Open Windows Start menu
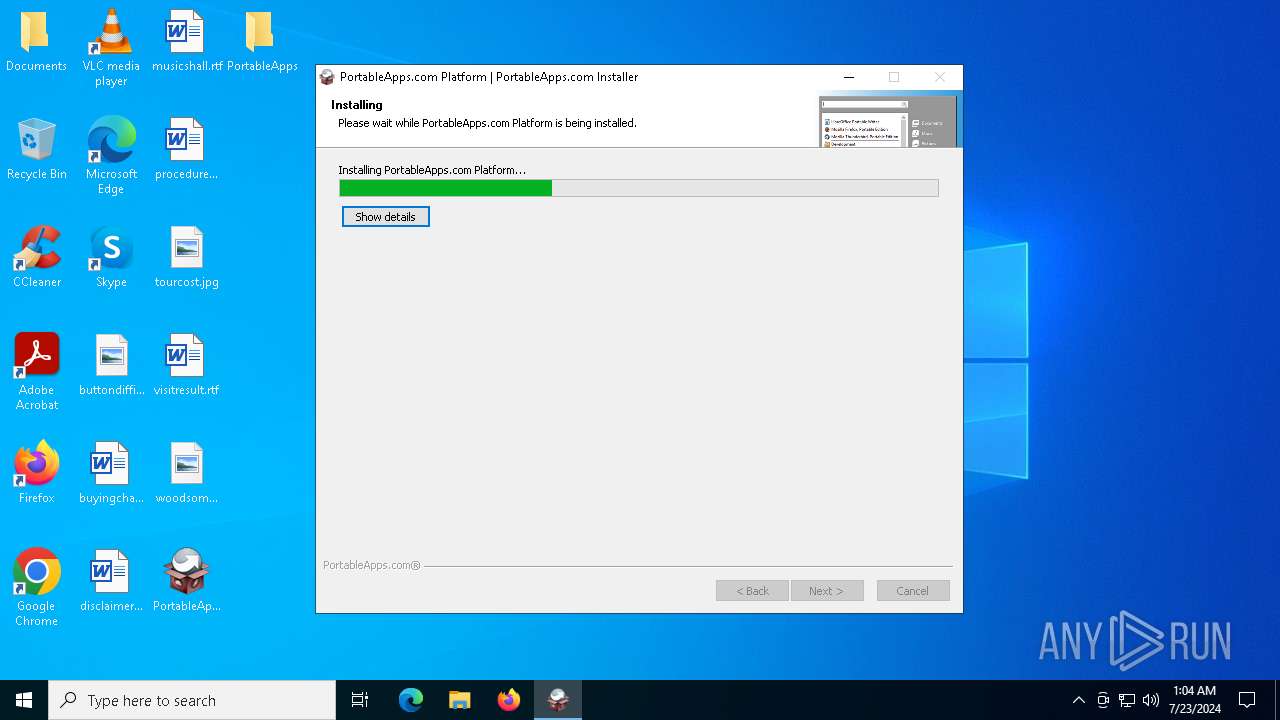The image size is (1280, 720). pyautogui.click(x=24, y=700)
